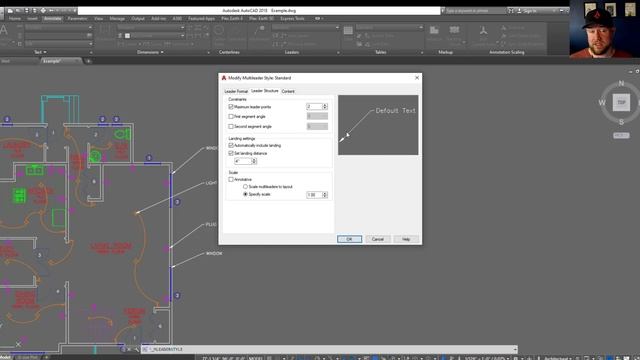Open the Insert ribbon tab
640x360 pixels.
tap(32, 19)
